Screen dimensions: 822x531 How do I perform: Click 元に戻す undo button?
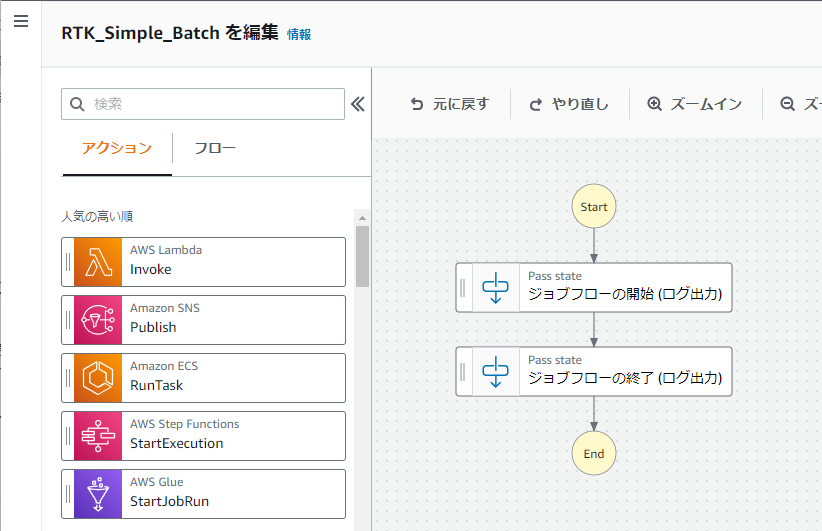pos(449,104)
